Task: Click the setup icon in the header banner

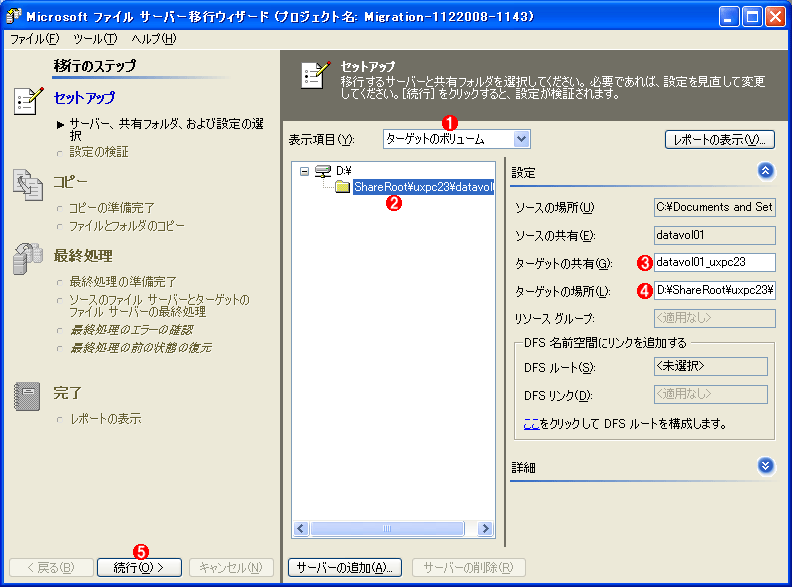Action: click(316, 75)
